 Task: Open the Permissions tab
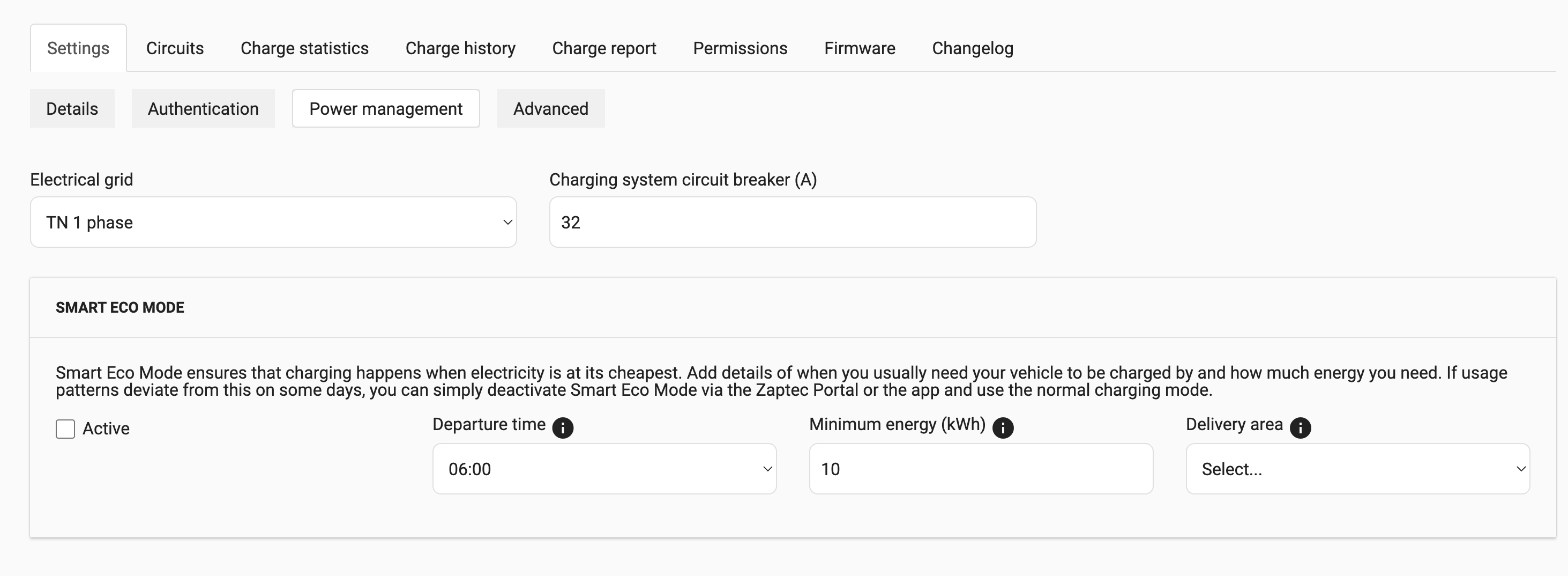(740, 48)
